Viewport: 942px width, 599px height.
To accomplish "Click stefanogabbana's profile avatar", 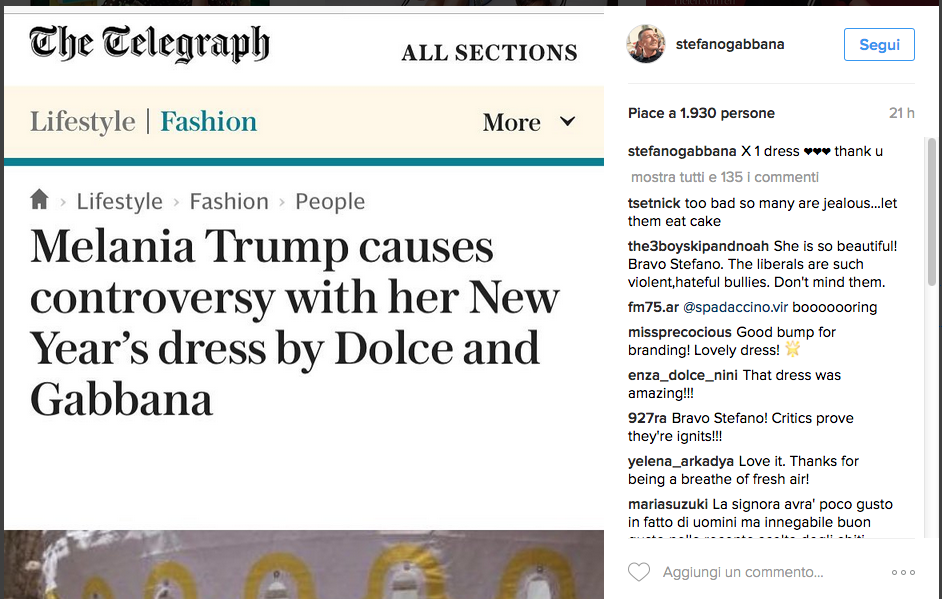I will pyautogui.click(x=646, y=44).
